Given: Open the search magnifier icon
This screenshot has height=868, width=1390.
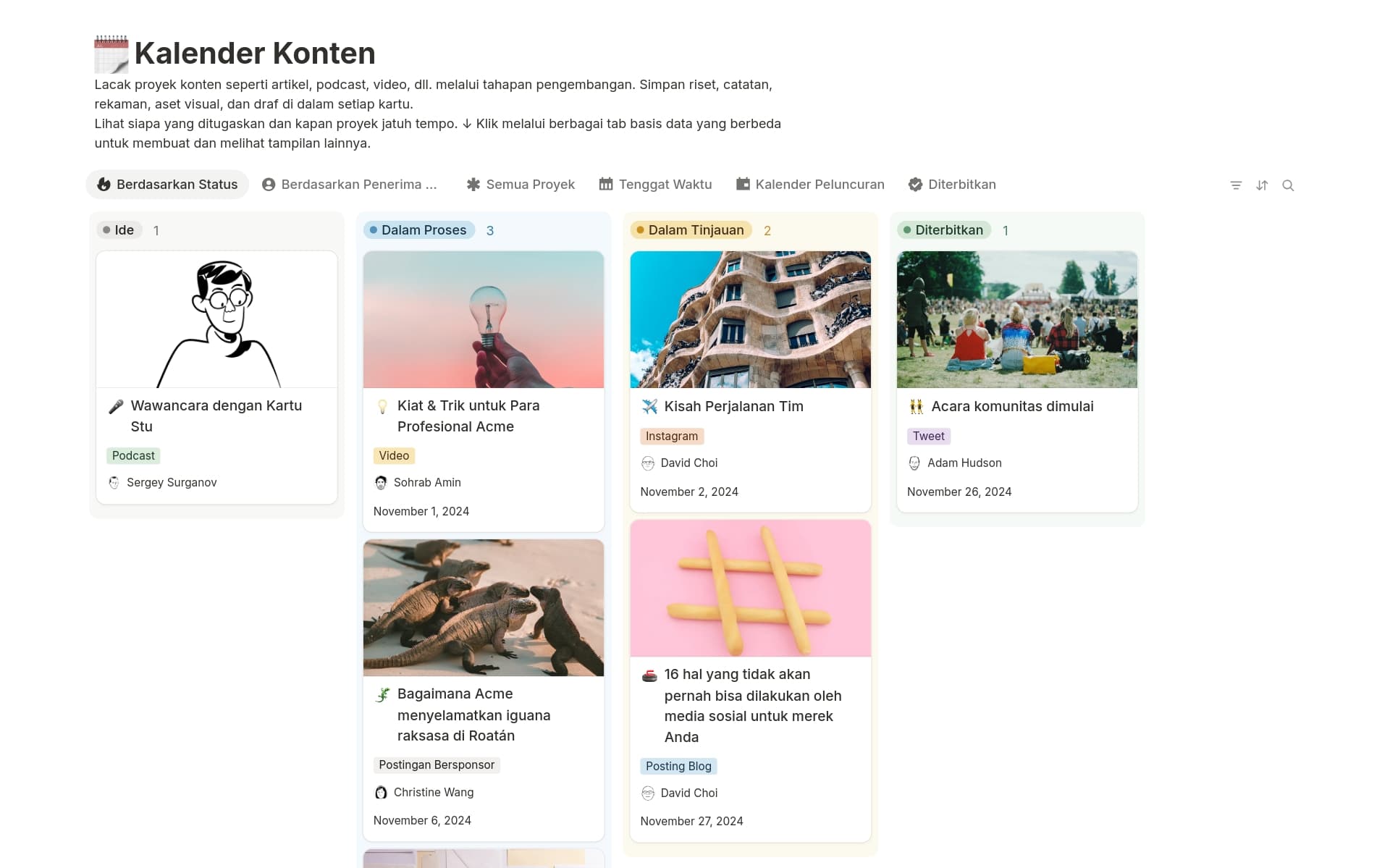Looking at the screenshot, I should tap(1288, 185).
